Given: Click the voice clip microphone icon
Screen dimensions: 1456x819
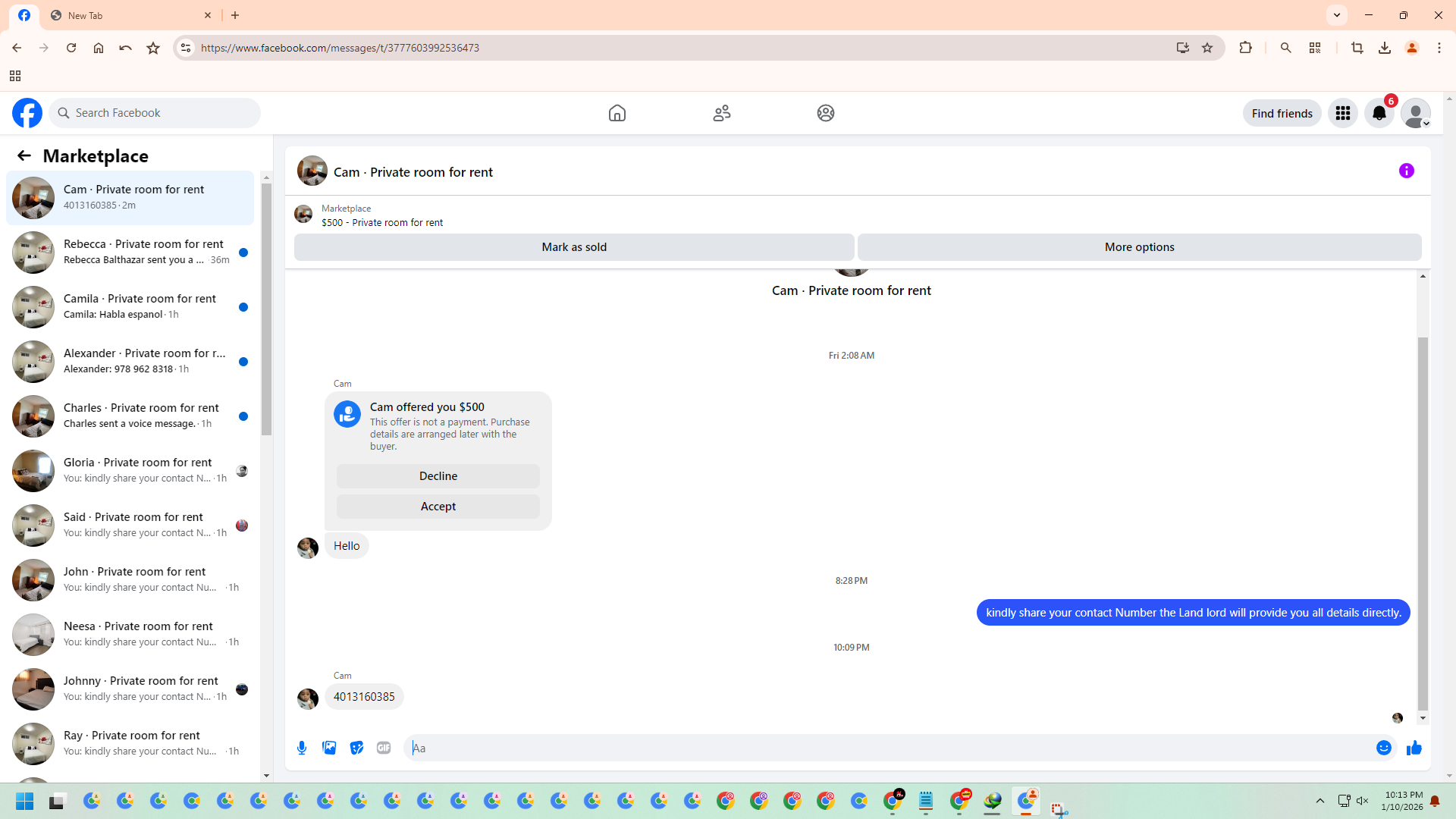Looking at the screenshot, I should pyautogui.click(x=302, y=748).
